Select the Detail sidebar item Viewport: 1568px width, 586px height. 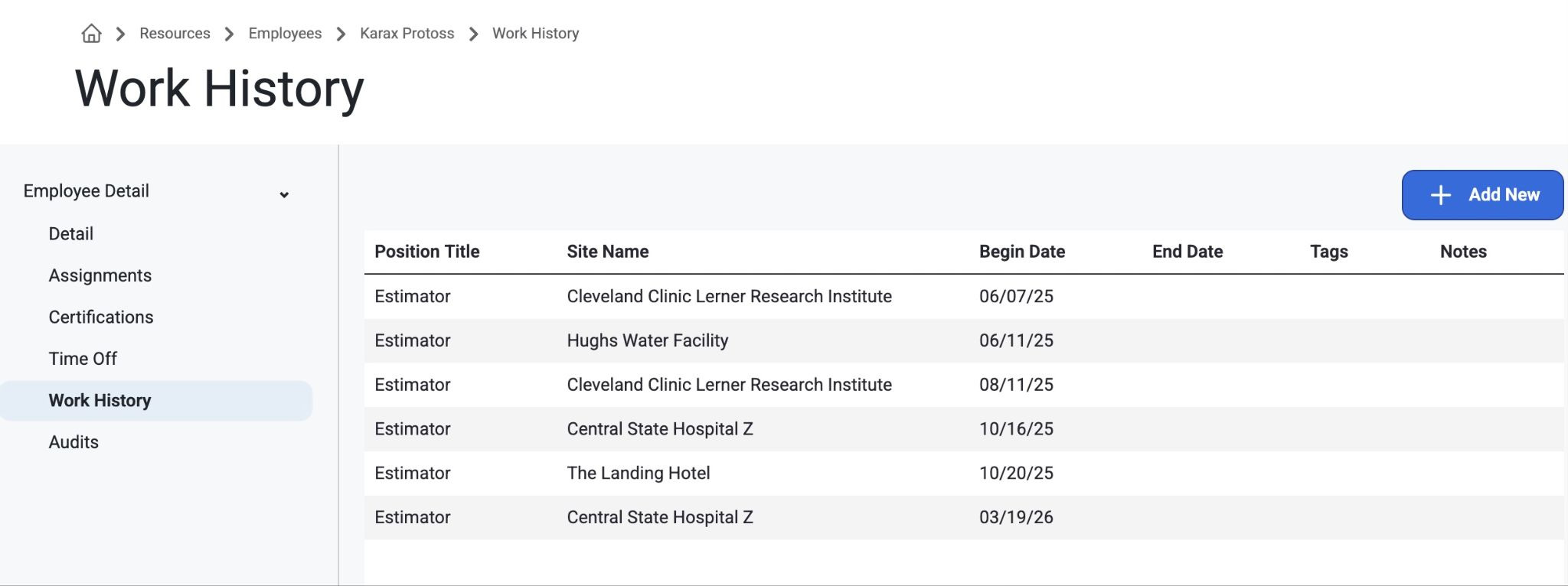(71, 234)
